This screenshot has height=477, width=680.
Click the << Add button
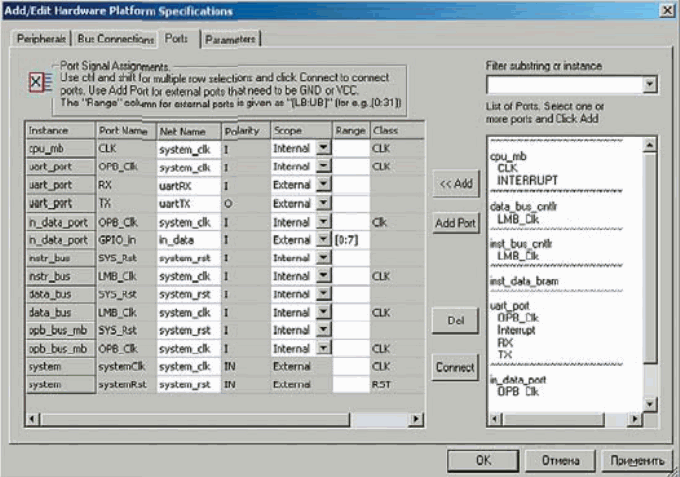point(455,183)
